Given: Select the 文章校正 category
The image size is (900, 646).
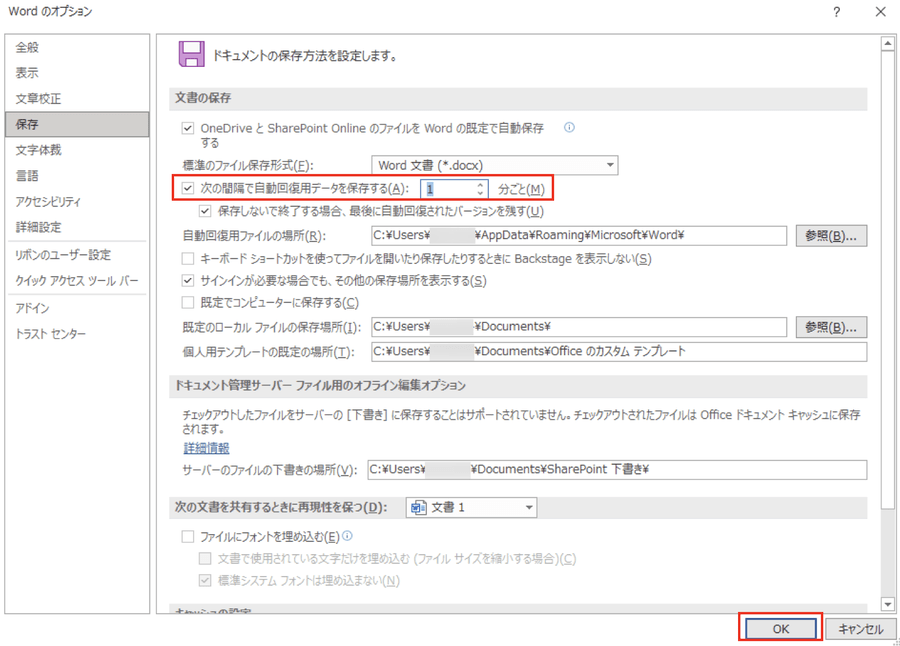Looking at the screenshot, I should (x=77, y=99).
